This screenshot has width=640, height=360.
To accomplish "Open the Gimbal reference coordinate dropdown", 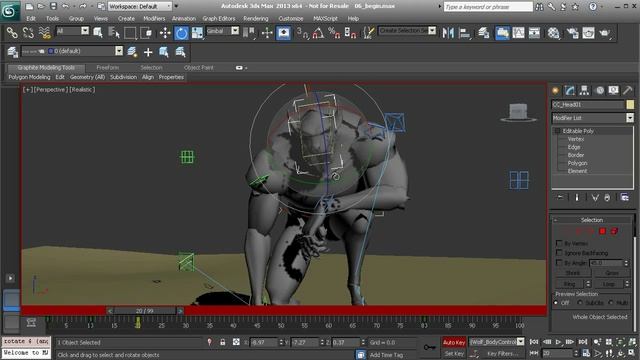I will [222, 31].
